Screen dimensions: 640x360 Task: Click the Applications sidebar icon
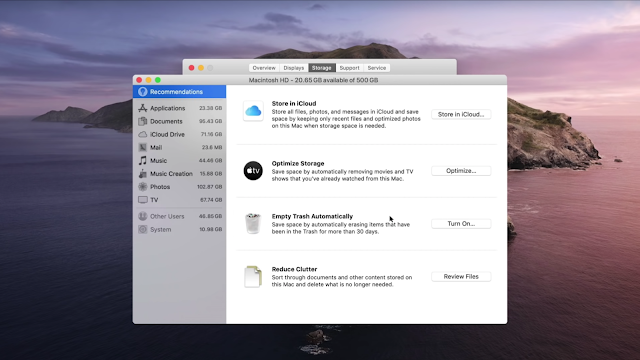(142, 108)
